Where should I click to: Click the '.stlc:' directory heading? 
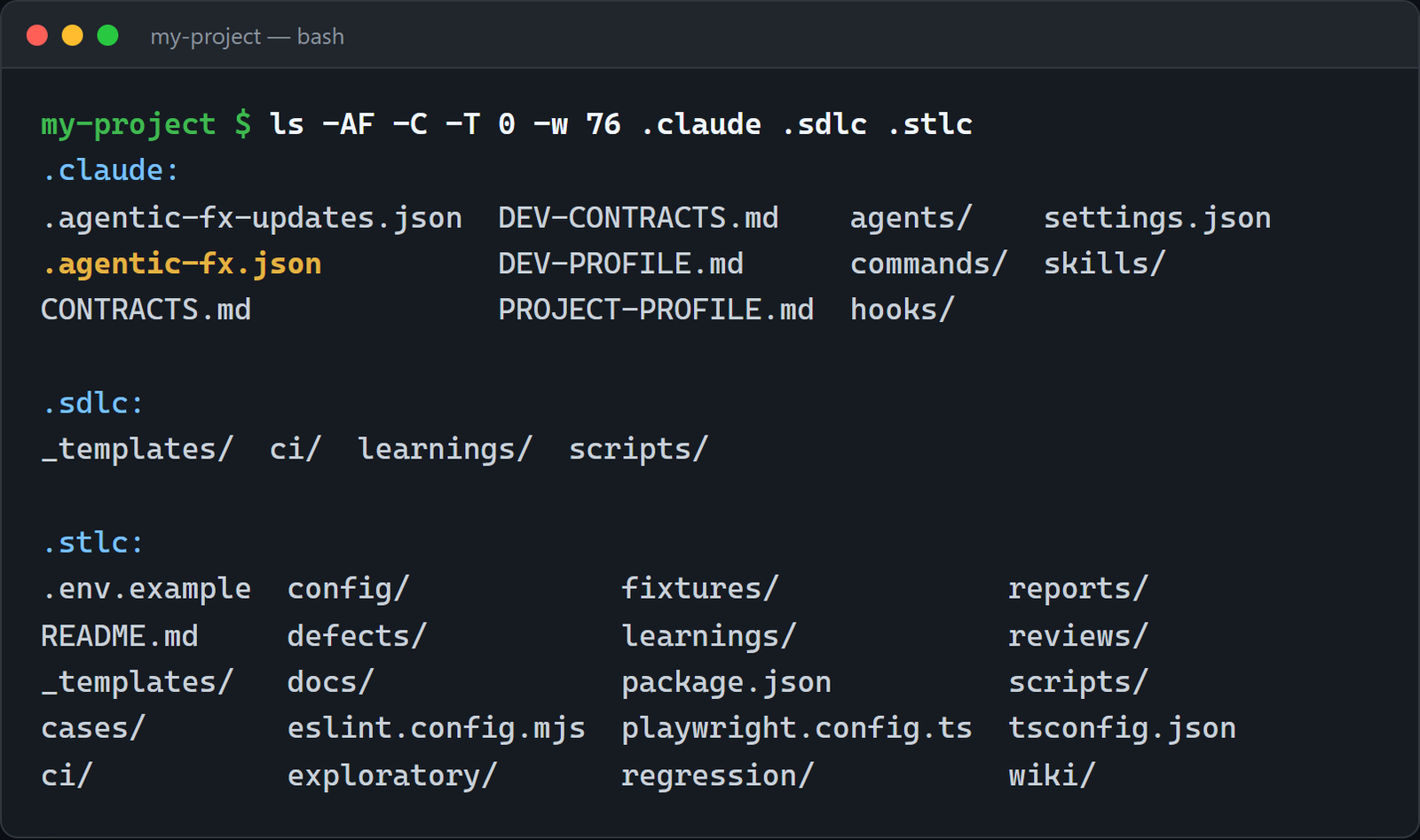click(92, 543)
